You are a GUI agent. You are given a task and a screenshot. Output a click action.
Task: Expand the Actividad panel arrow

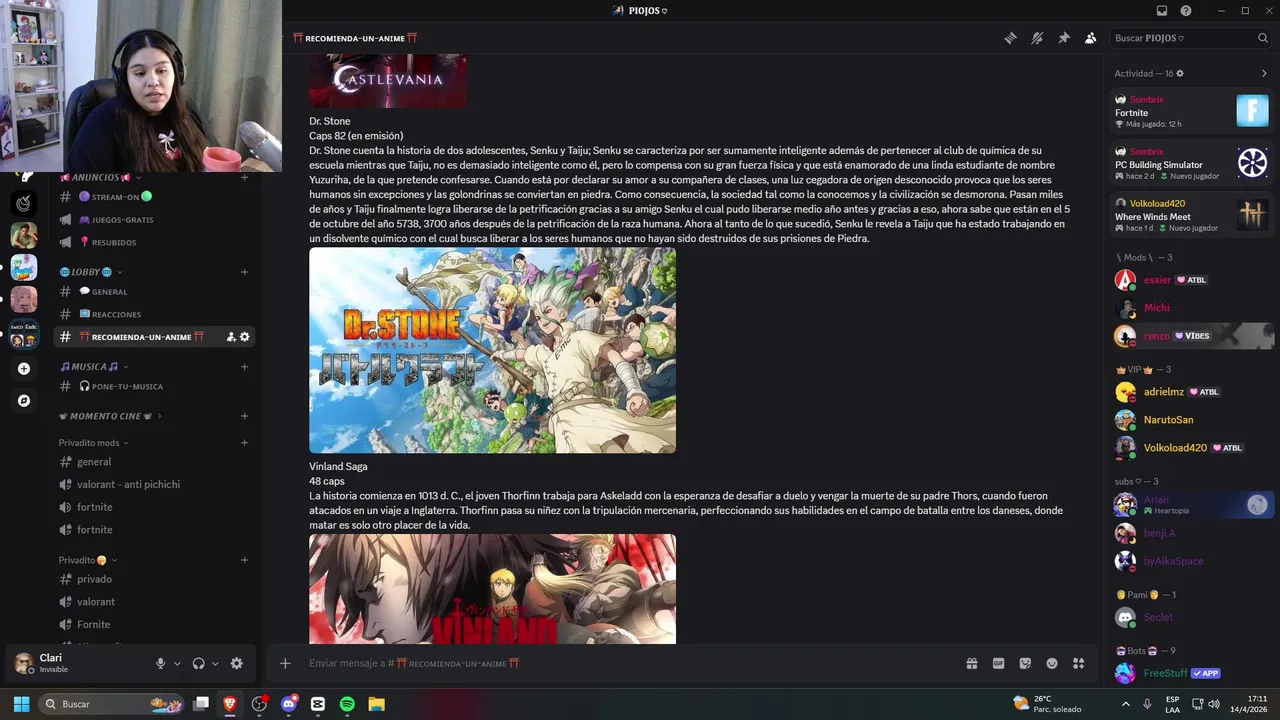click(1264, 73)
